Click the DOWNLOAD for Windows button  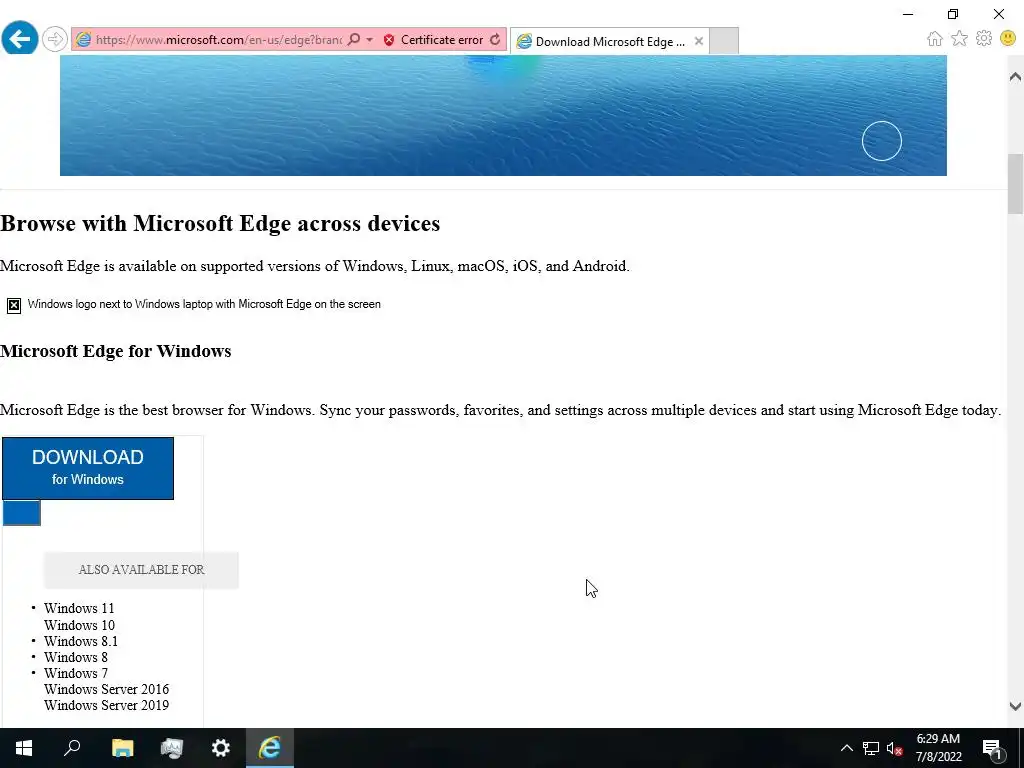(x=88, y=468)
